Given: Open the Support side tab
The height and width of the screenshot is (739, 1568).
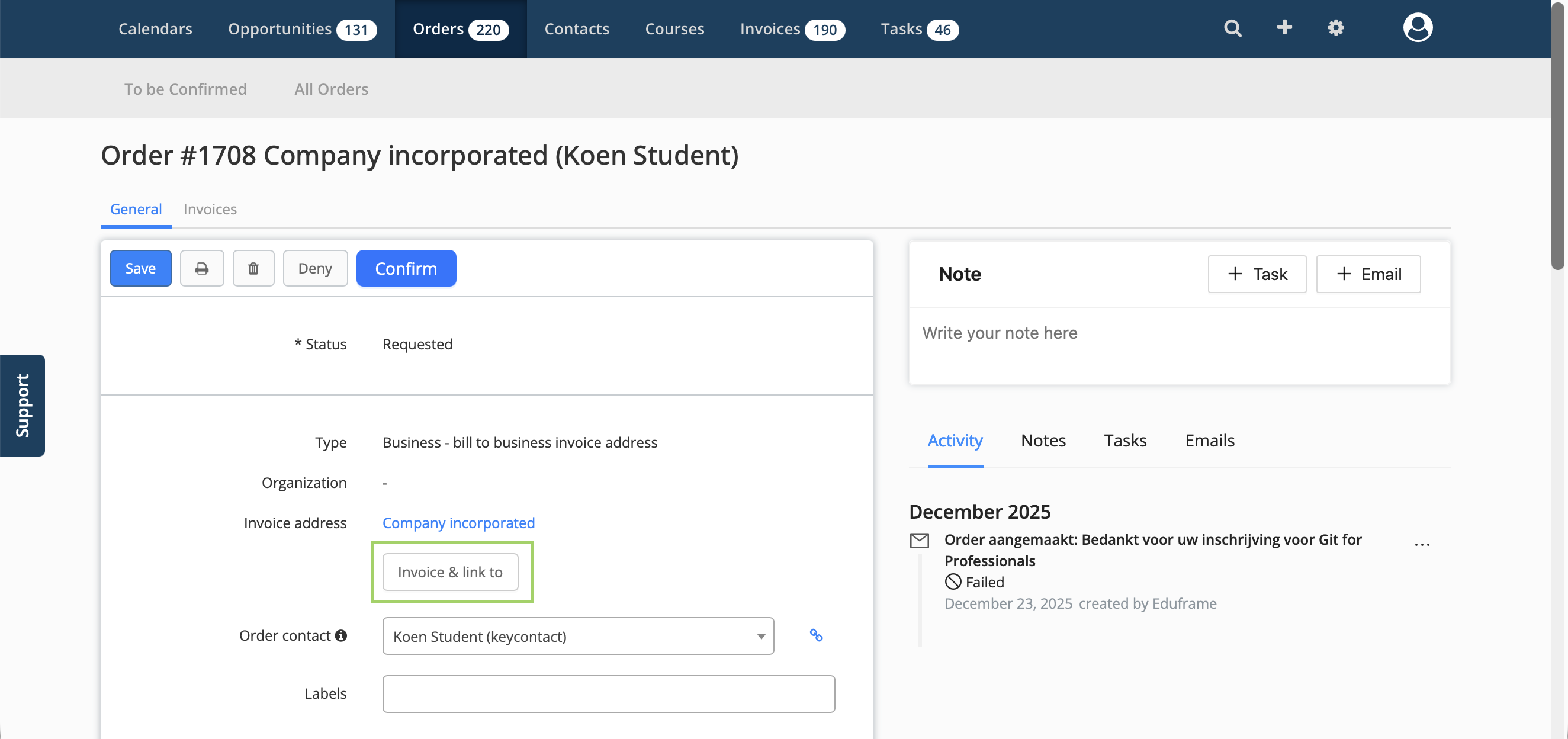Looking at the screenshot, I should (23, 406).
